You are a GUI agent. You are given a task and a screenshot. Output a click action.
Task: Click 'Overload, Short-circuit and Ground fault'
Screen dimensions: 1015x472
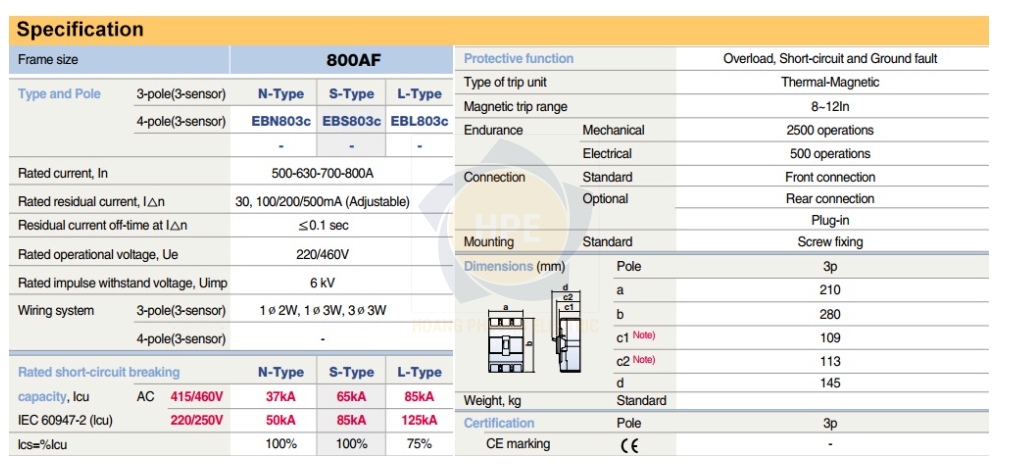[x=830, y=58]
